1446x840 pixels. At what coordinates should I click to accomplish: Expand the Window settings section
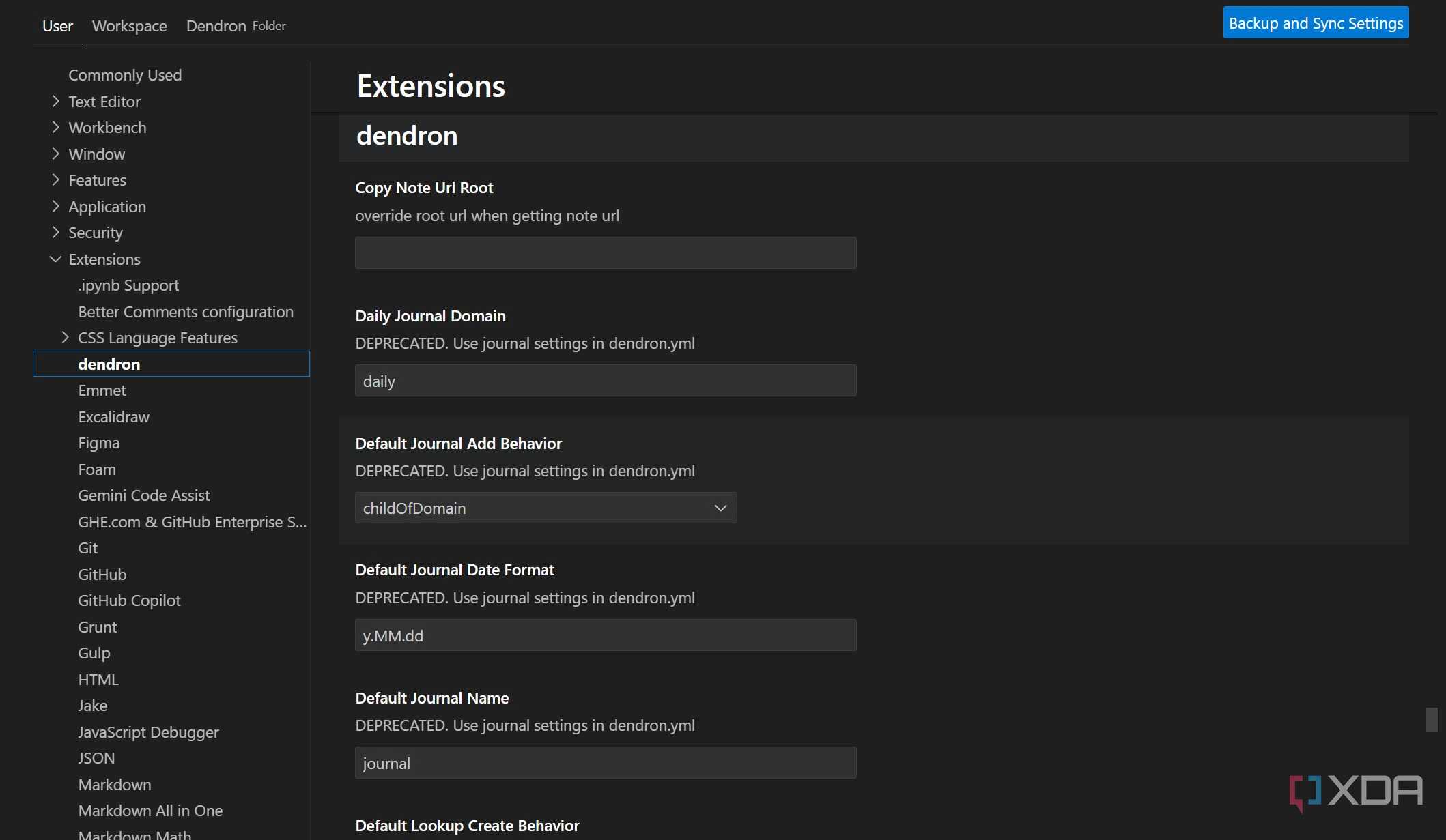[56, 154]
